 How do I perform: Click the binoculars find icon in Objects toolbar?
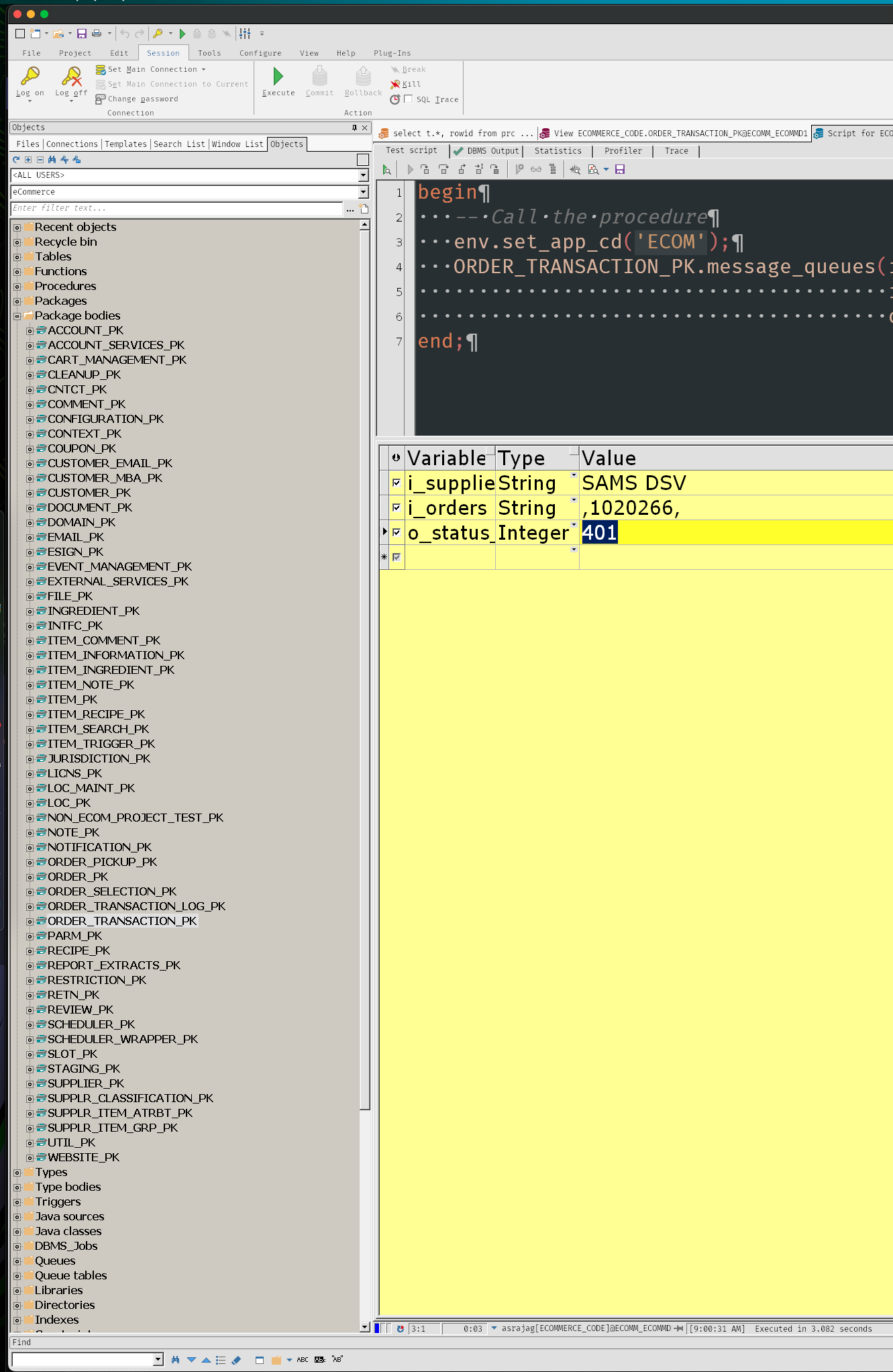pos(52,160)
